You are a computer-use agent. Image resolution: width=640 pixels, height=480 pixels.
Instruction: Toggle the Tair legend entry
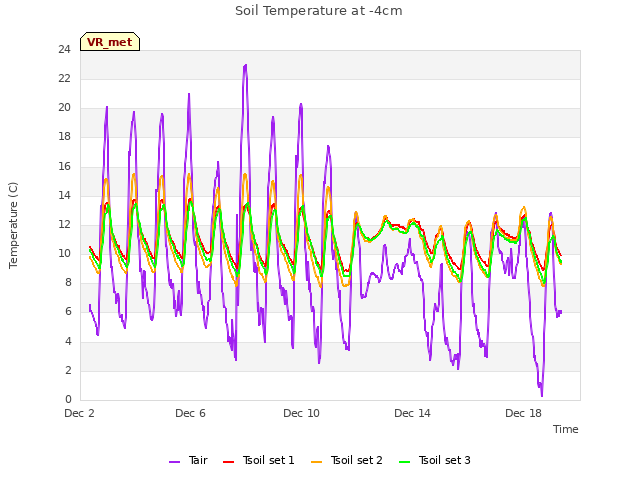(x=188, y=460)
